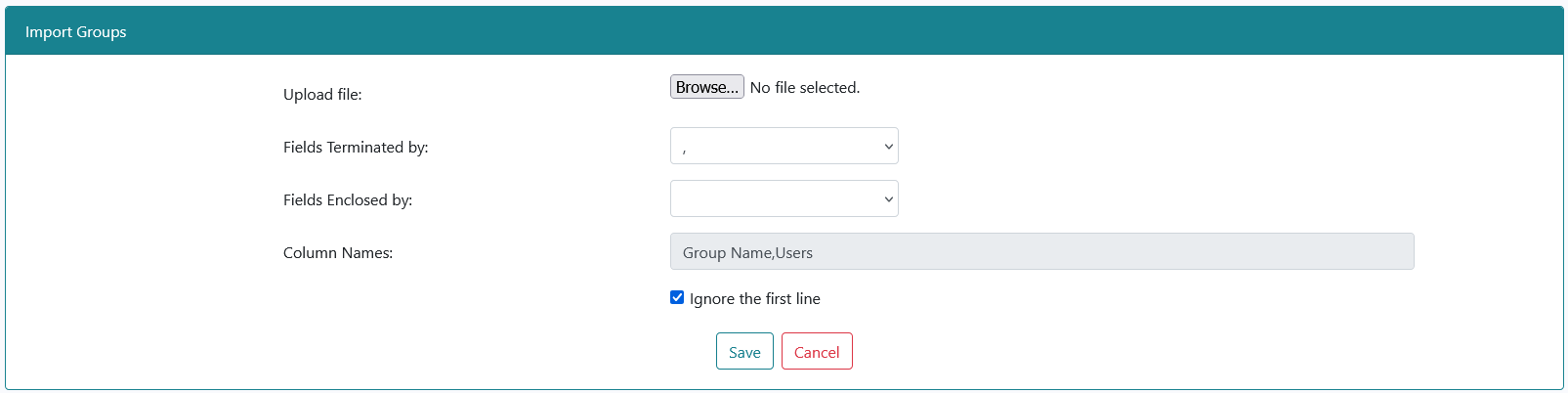Viewport: 1568px width, 393px height.
Task: Click the "Fields Terminated by:" label
Action: 356,148
